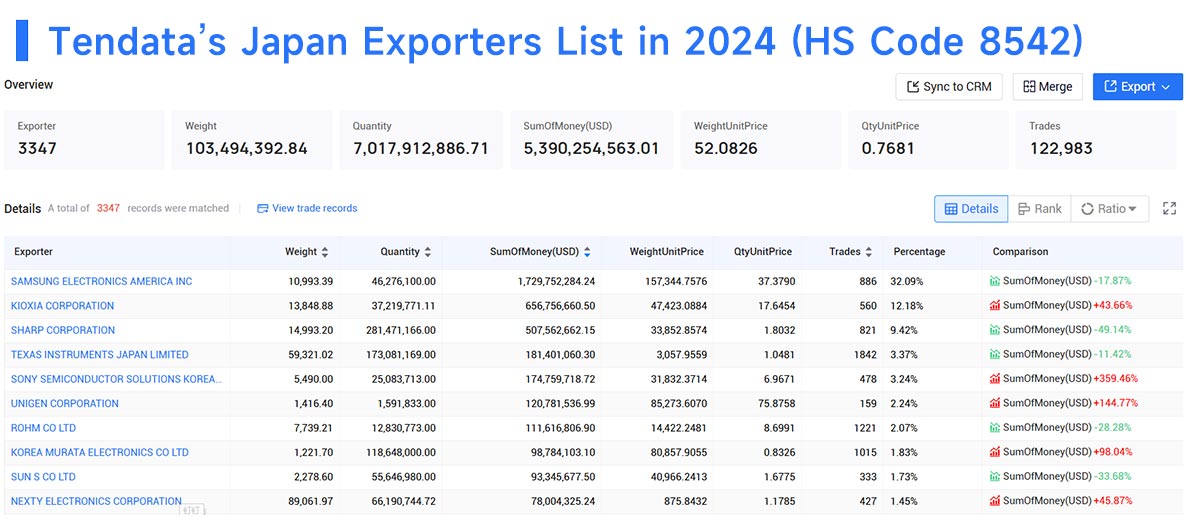
Task: Open the View trade records link
Action: pos(307,208)
